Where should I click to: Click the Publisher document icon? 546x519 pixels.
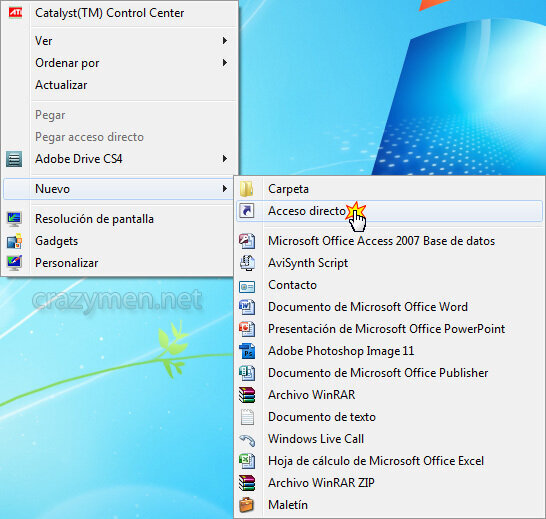pos(247,373)
